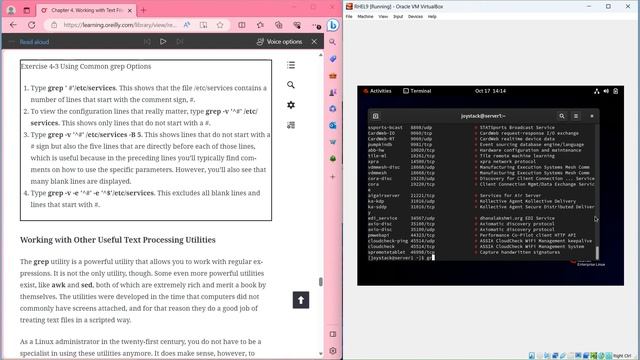Screen dimensions: 640x360
Task: Open Edge sidebar tools briefcase
Action: click(333, 76)
